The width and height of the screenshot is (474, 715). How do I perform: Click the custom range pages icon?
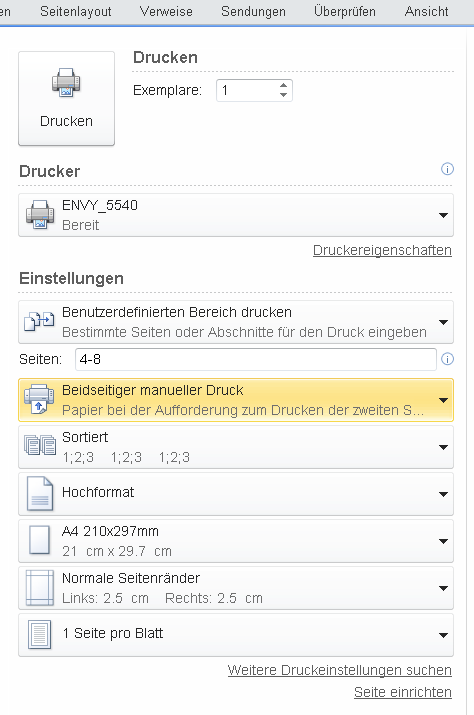coord(39,321)
